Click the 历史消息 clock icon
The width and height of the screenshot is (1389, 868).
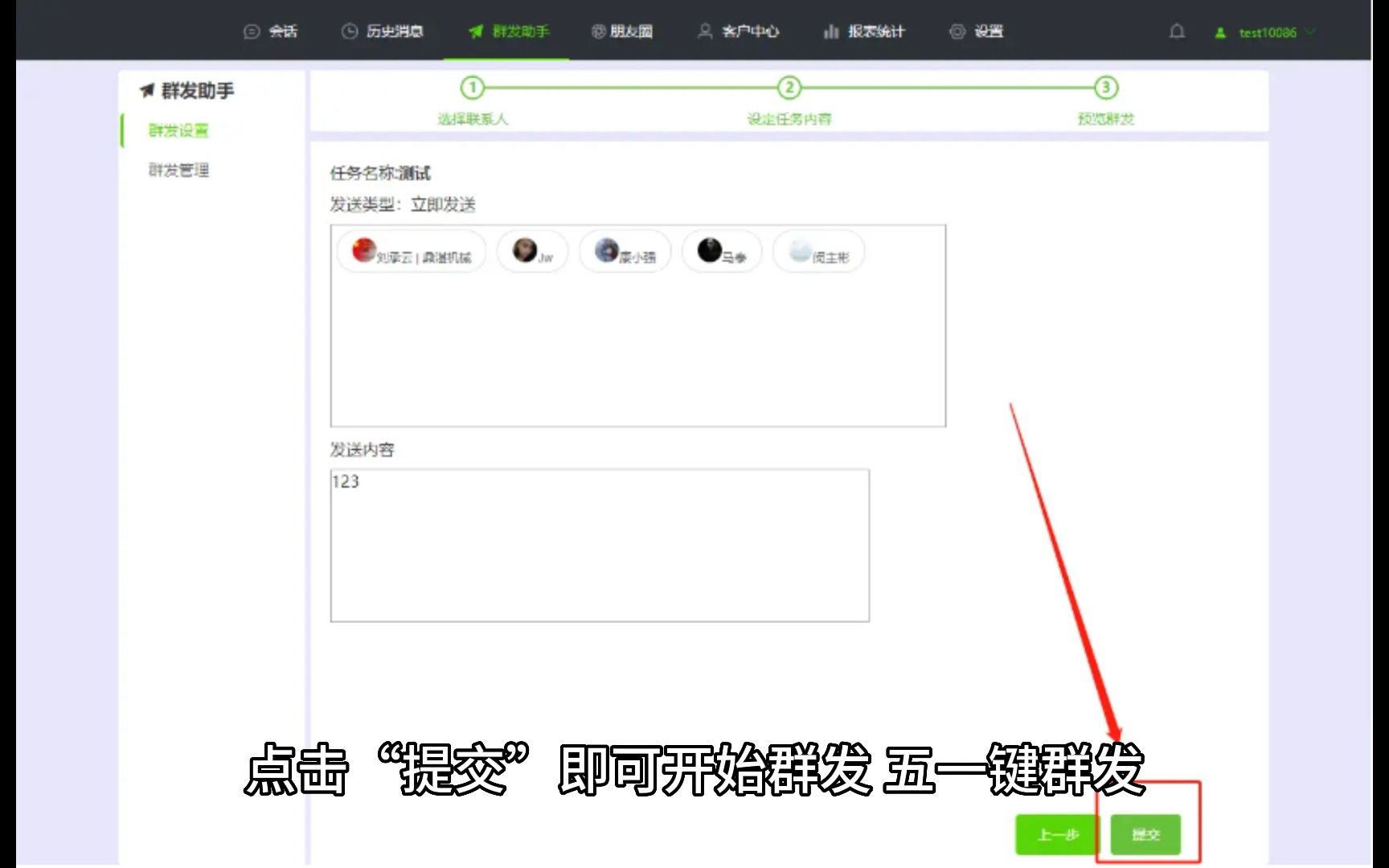pos(349,31)
